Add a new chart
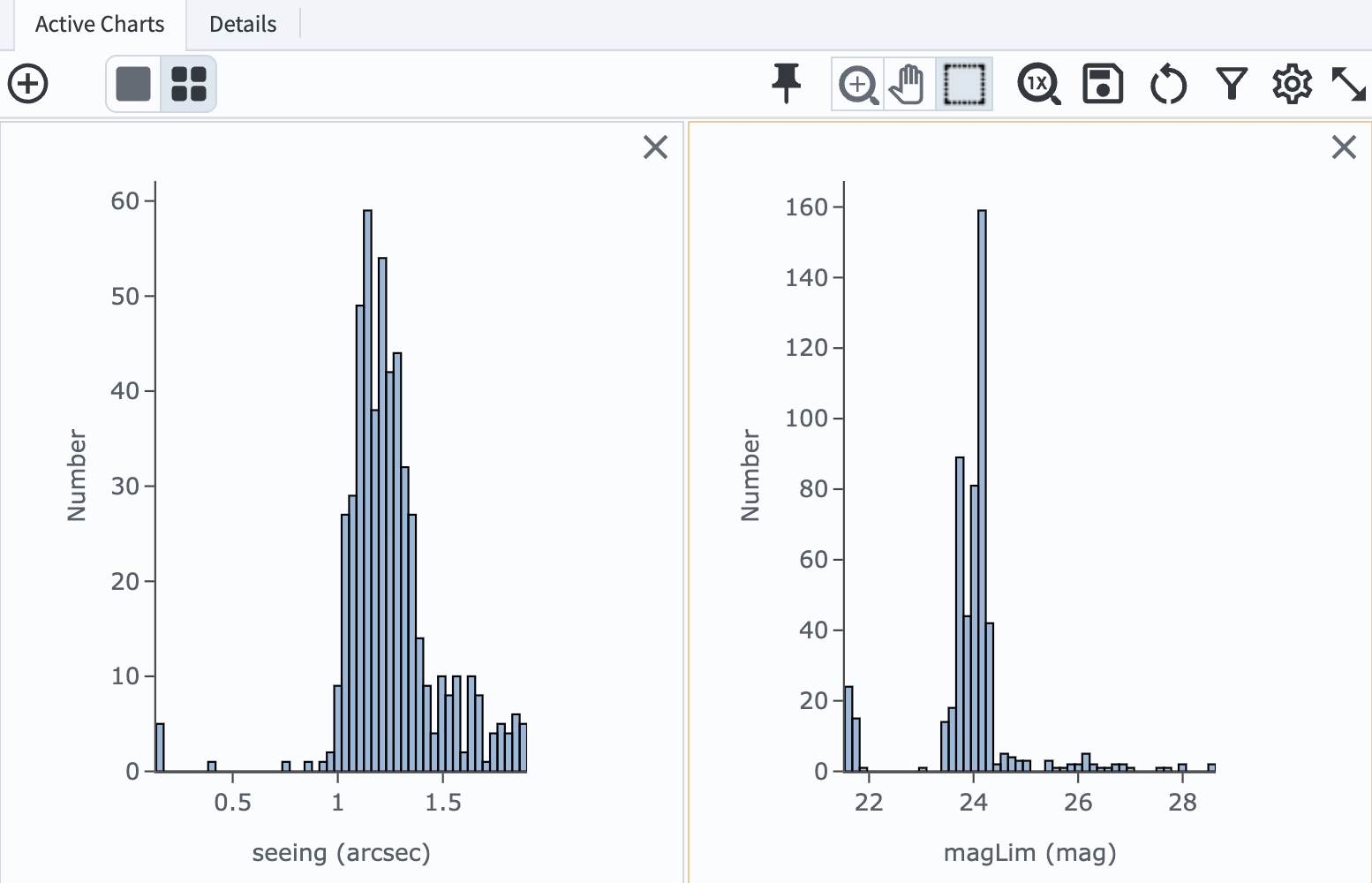The width and height of the screenshot is (1372, 883). (x=27, y=83)
